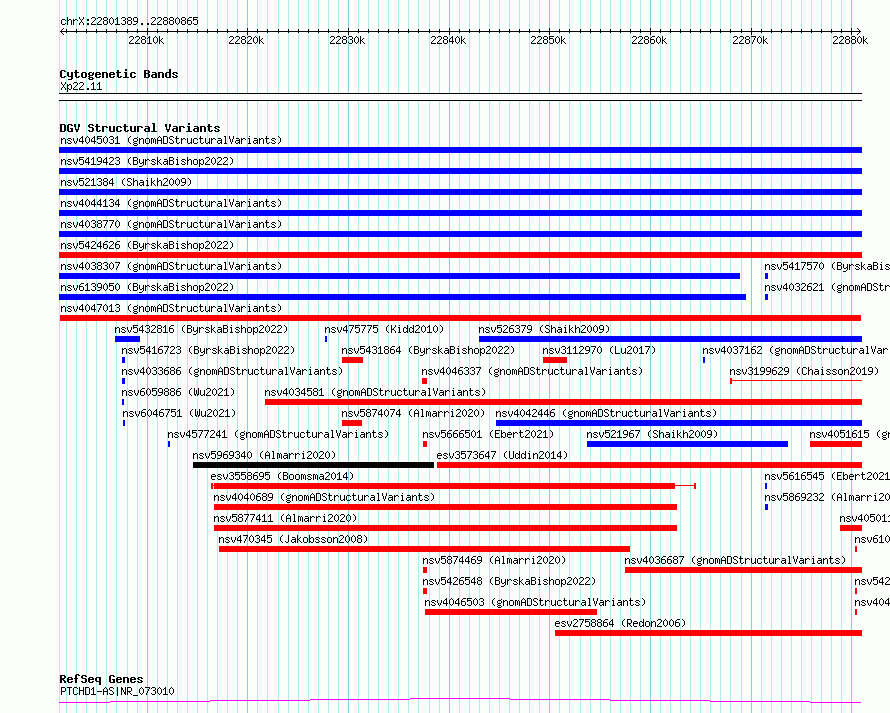Open the nsv5431864 ByrskaBishop2022 variant
The image size is (890, 713).
click(x=428, y=350)
